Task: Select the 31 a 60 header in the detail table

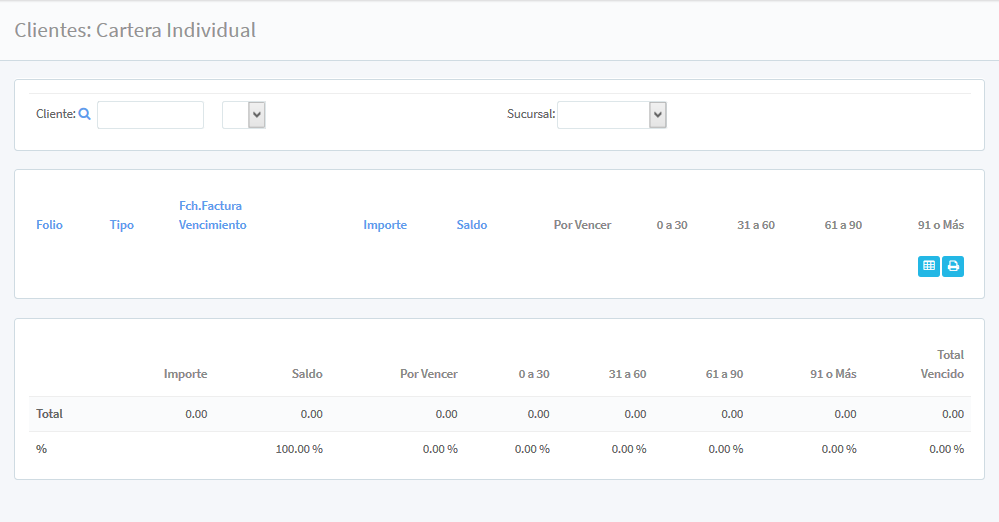Action: pyautogui.click(x=756, y=225)
